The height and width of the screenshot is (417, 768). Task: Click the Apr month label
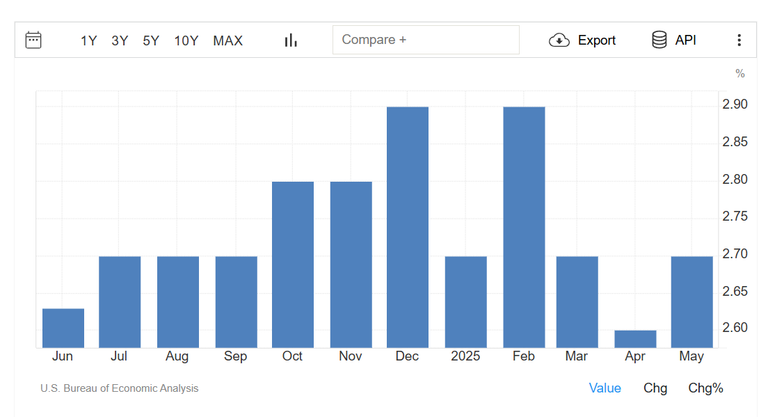tap(635, 356)
